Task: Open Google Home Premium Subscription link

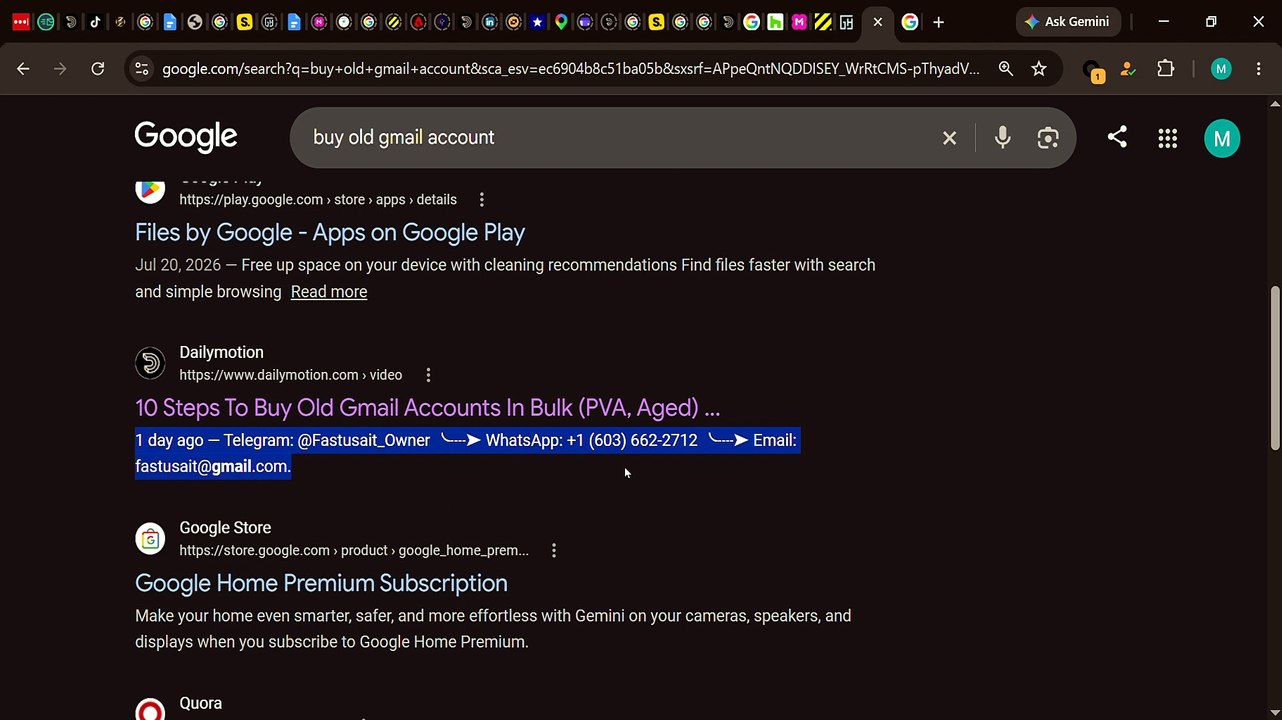Action: [321, 583]
